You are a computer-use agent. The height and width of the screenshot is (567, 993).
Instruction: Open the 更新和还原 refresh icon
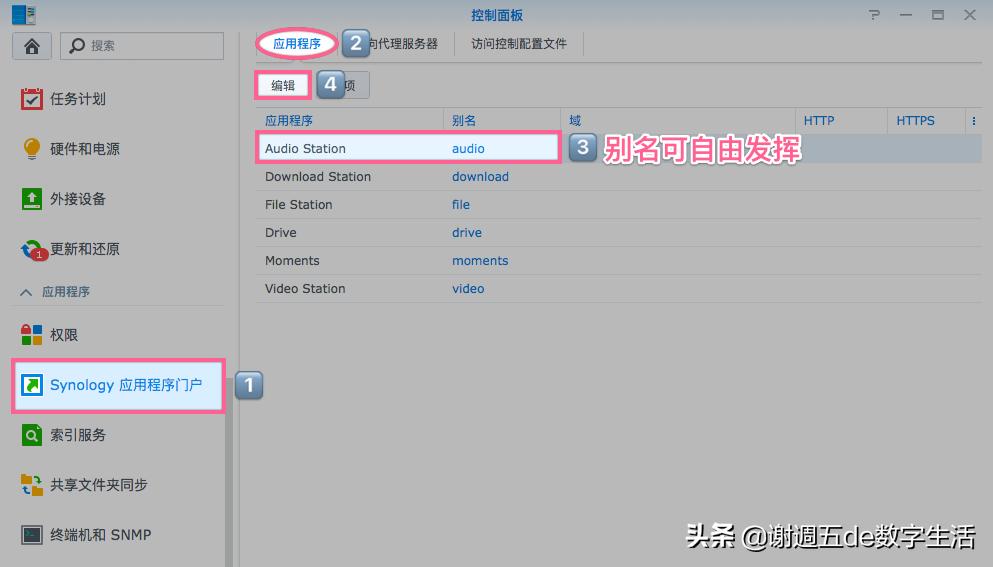click(x=33, y=250)
